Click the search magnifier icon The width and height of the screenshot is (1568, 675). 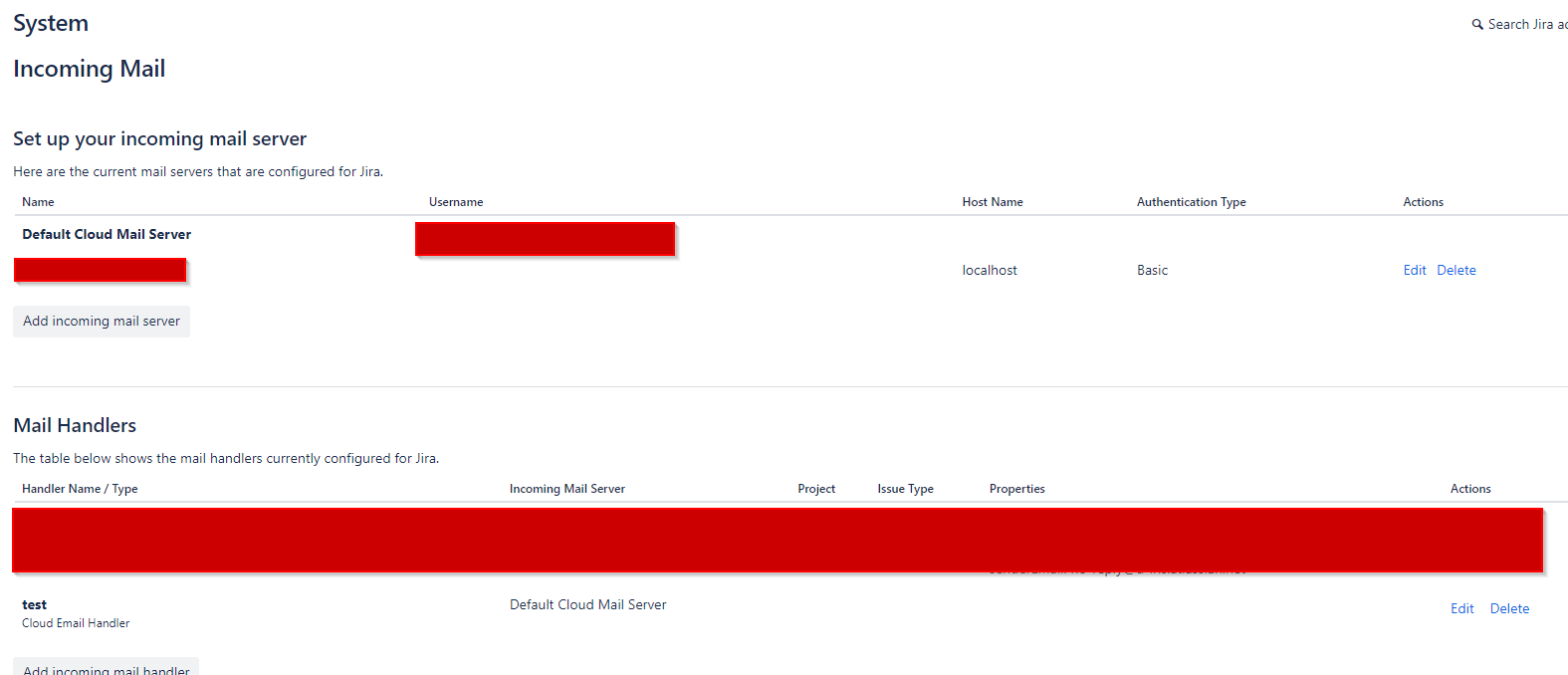pyautogui.click(x=1477, y=25)
